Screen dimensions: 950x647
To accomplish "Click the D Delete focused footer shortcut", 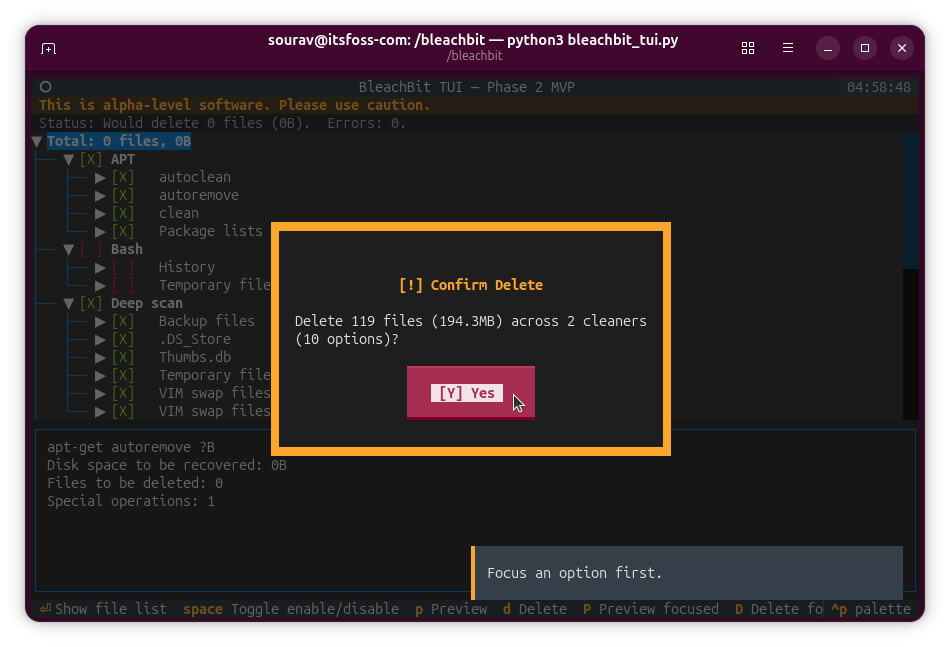I will 779,609.
